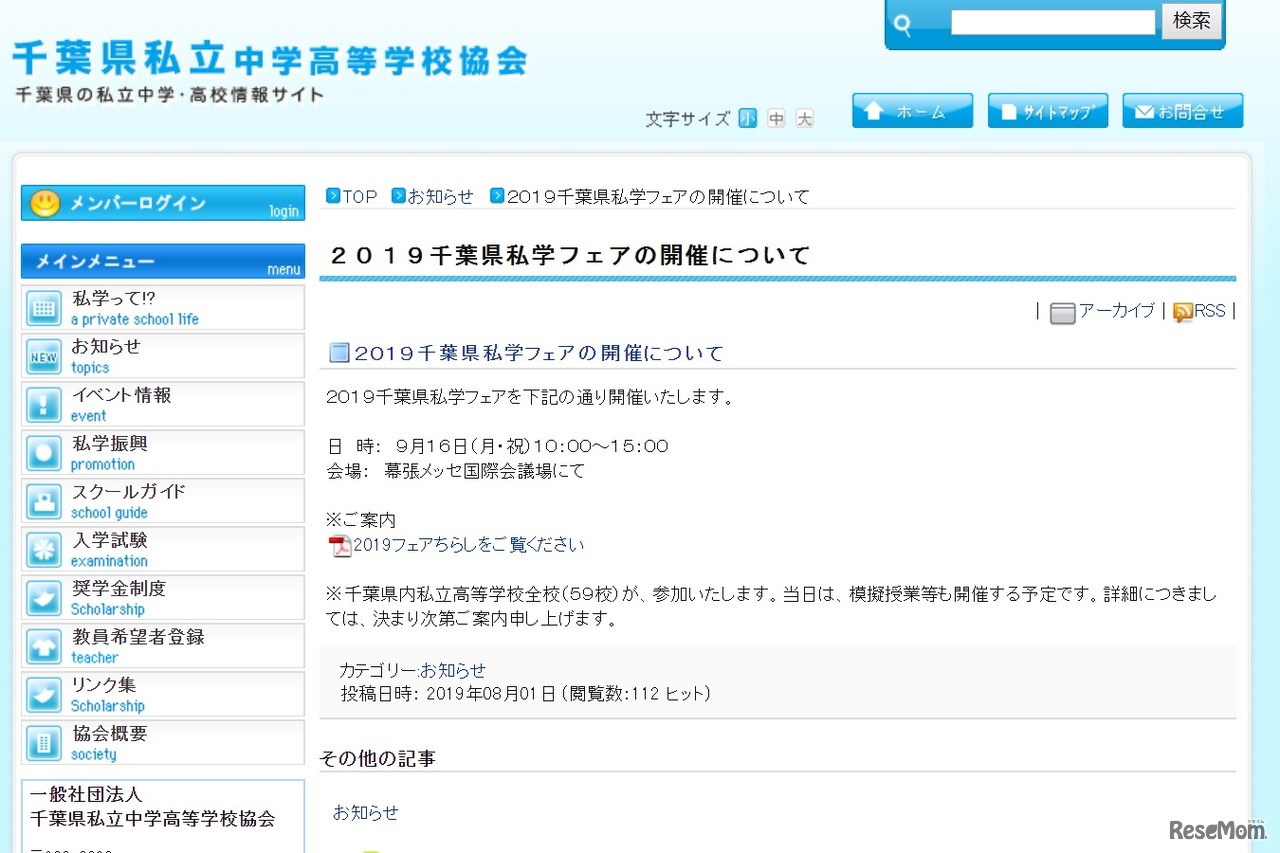Click the 私学って!? menu icon
This screenshot has width=1280, height=853.
43,308
